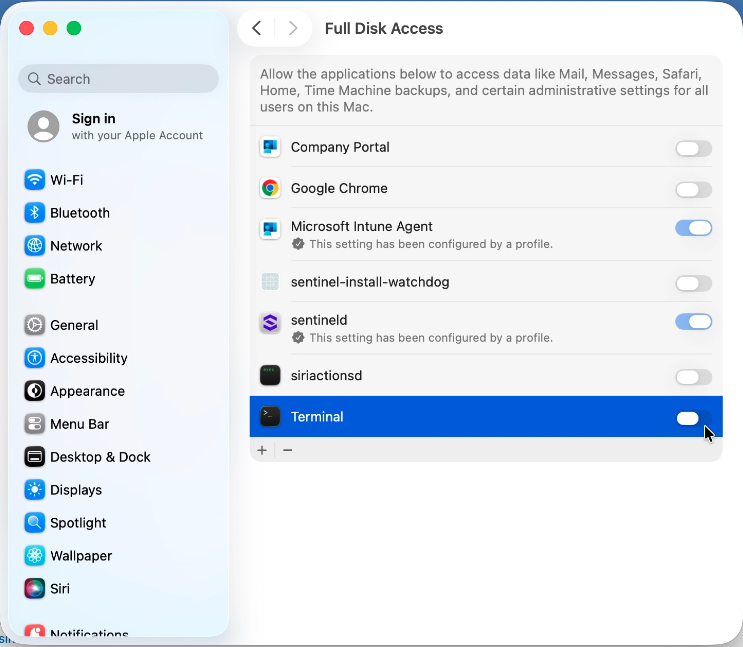Go forward with the right chevron
The width and height of the screenshot is (743, 647).
pos(293,28)
